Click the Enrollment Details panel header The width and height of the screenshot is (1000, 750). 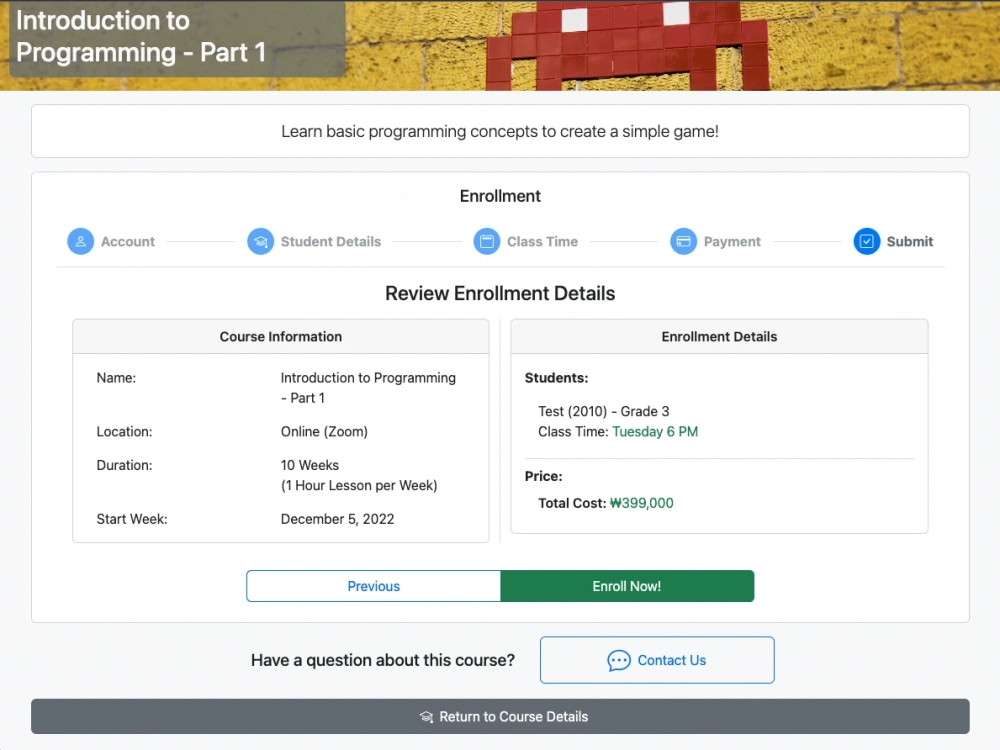tap(719, 337)
